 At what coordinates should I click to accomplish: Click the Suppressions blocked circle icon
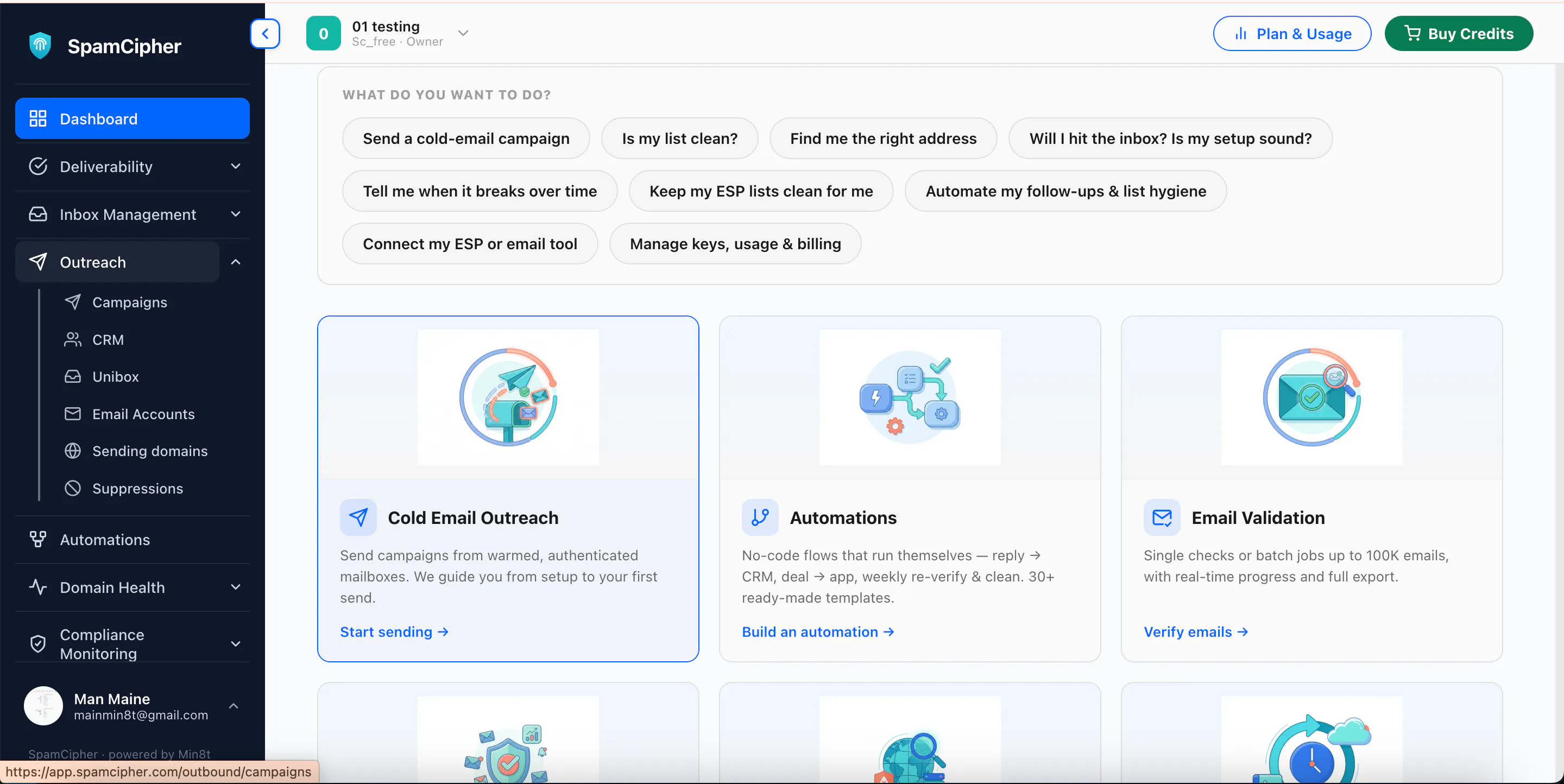(73, 489)
